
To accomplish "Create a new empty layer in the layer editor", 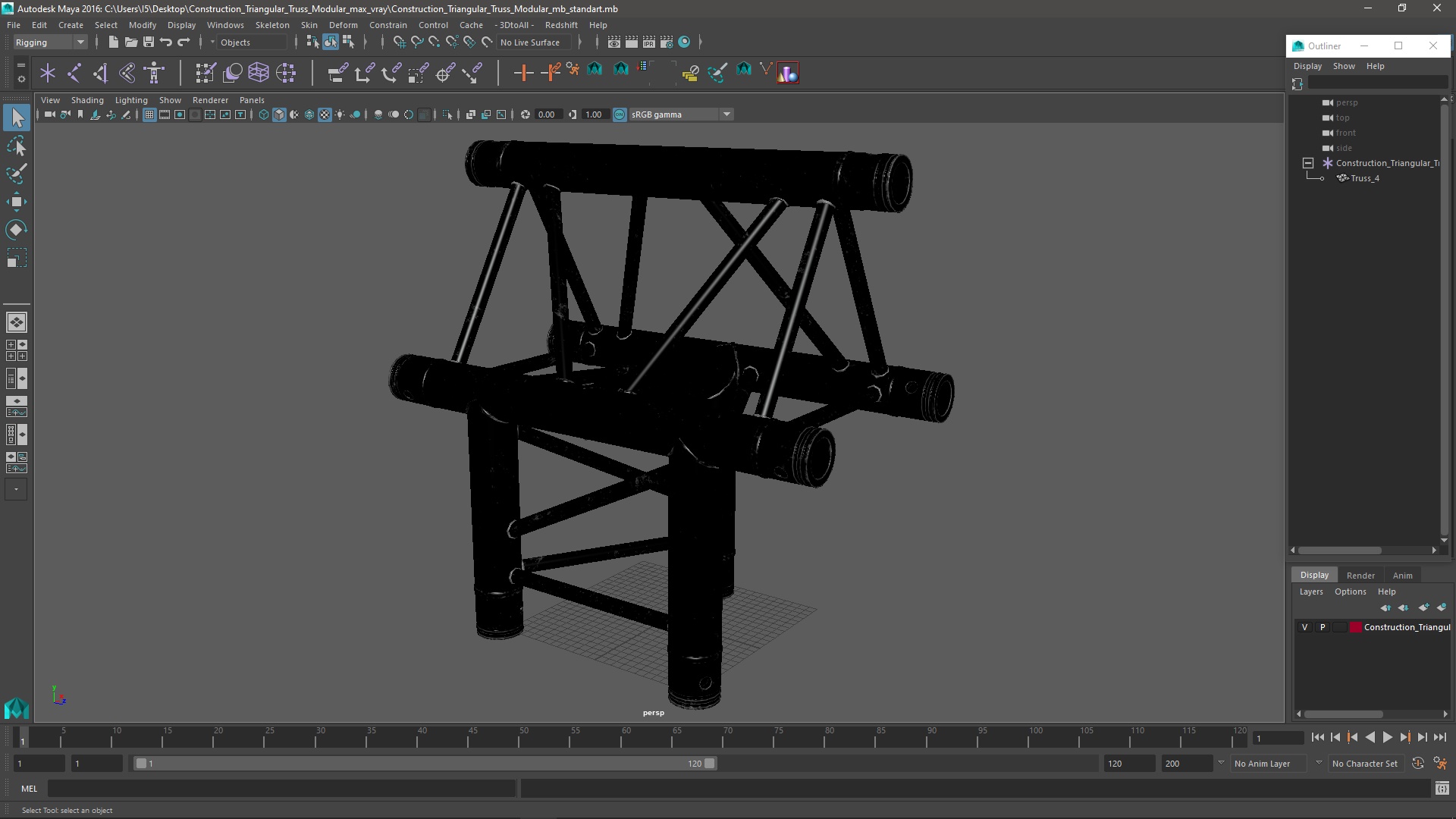I will [x=1423, y=607].
